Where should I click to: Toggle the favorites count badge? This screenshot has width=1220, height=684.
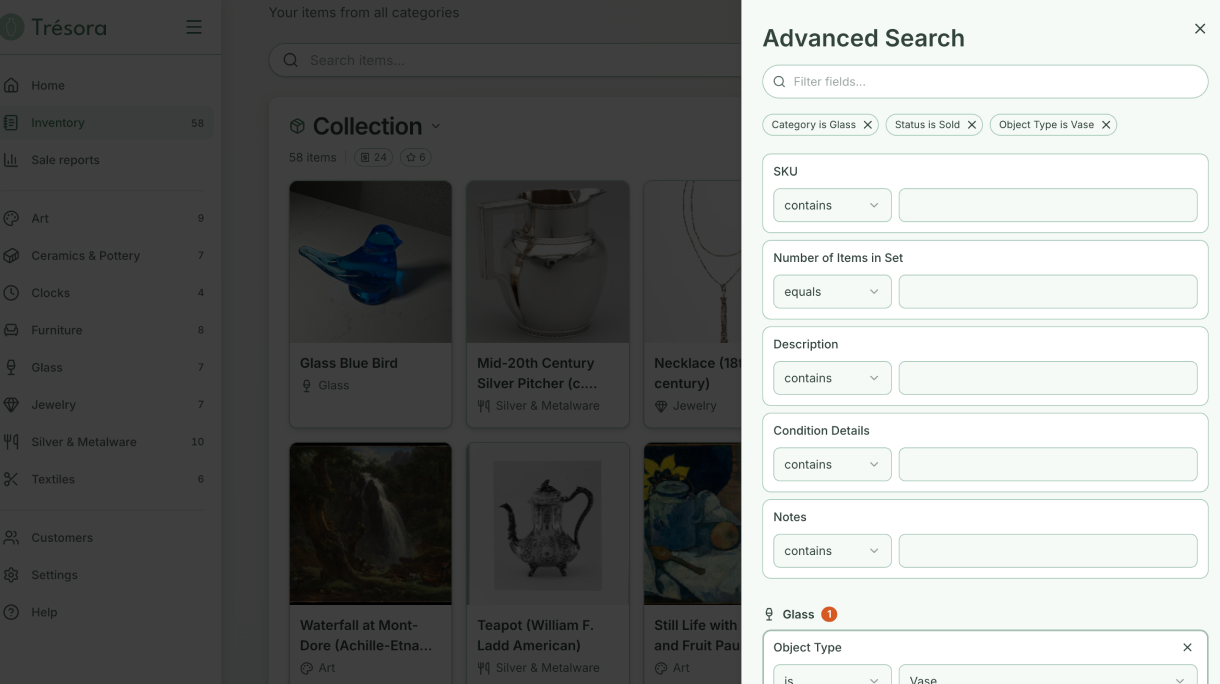(415, 157)
